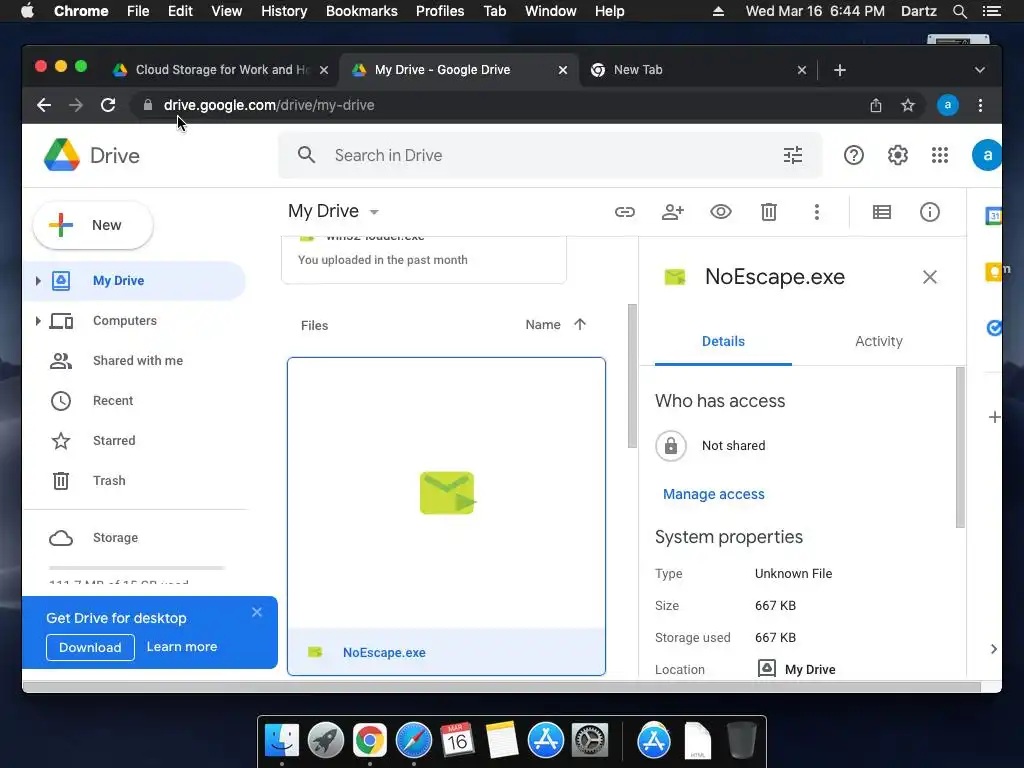Open Google Calendar side panel icon
The height and width of the screenshot is (768, 1024).
pyautogui.click(x=993, y=216)
